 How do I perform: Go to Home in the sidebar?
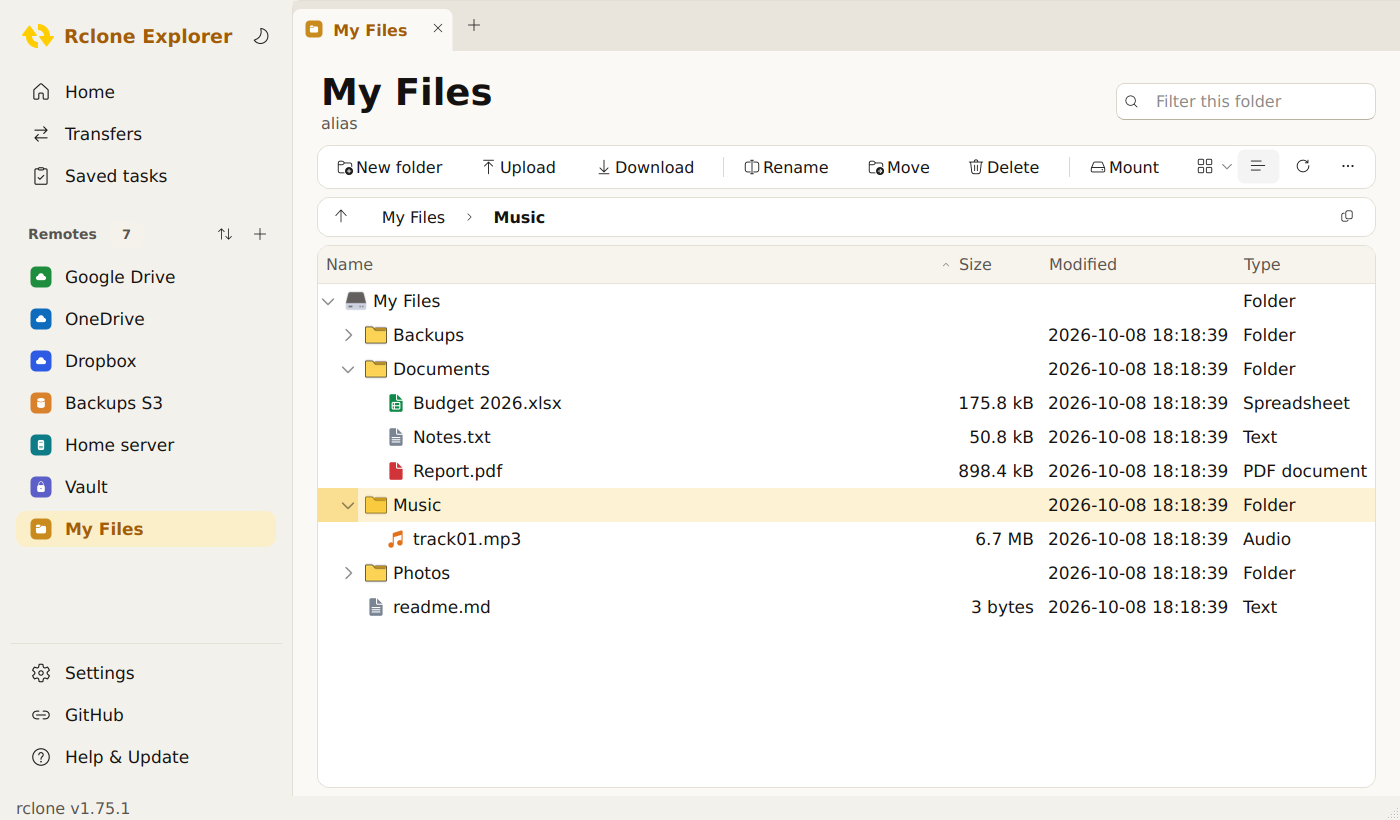(146, 92)
